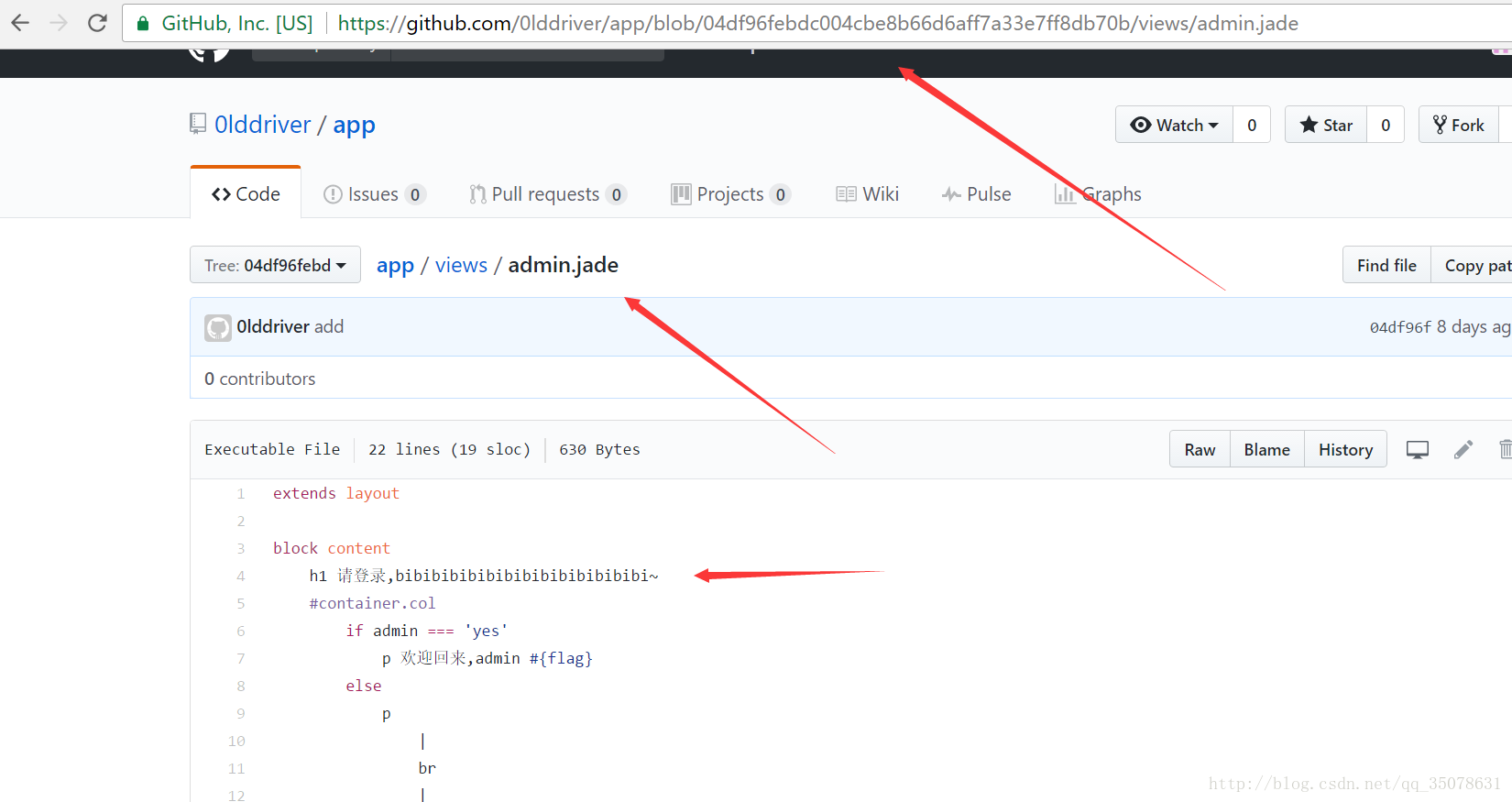This screenshot has width=1512, height=802.
Task: Click line number 4
Action: pos(241,576)
